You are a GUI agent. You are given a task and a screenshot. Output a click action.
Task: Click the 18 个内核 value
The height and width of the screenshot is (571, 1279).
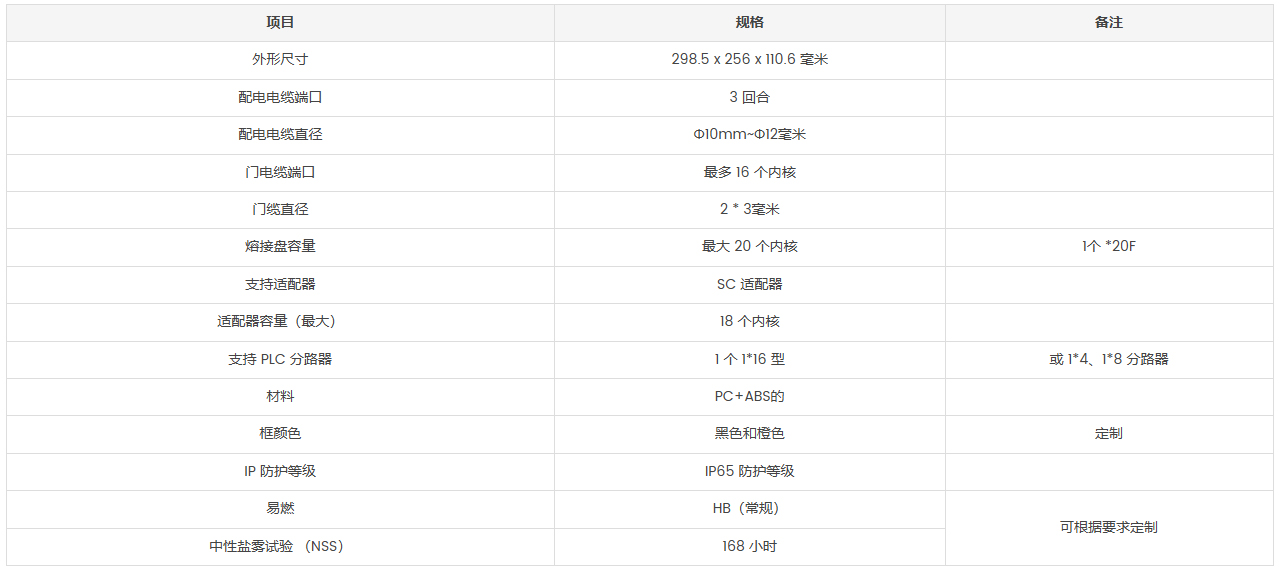click(749, 322)
